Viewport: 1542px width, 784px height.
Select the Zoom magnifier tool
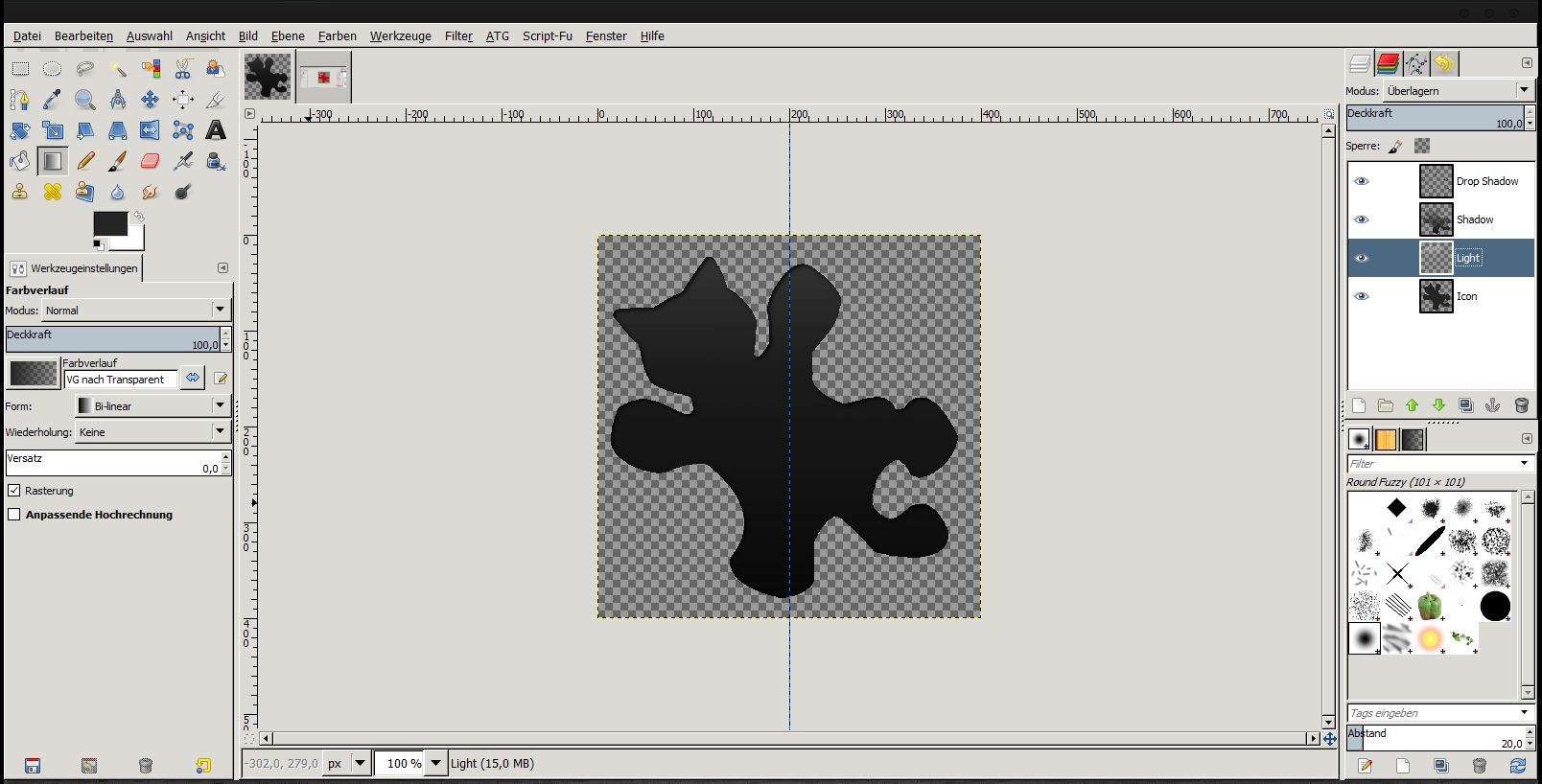click(85, 100)
